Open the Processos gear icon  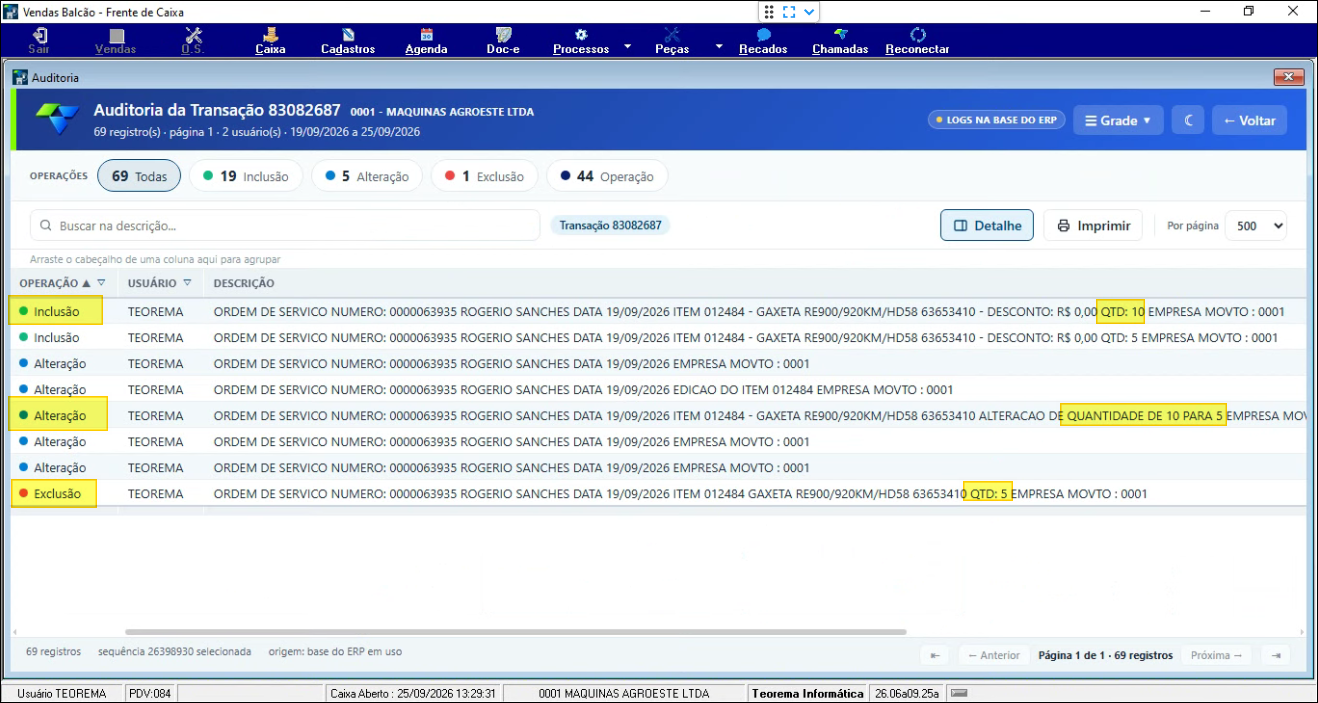(x=581, y=36)
